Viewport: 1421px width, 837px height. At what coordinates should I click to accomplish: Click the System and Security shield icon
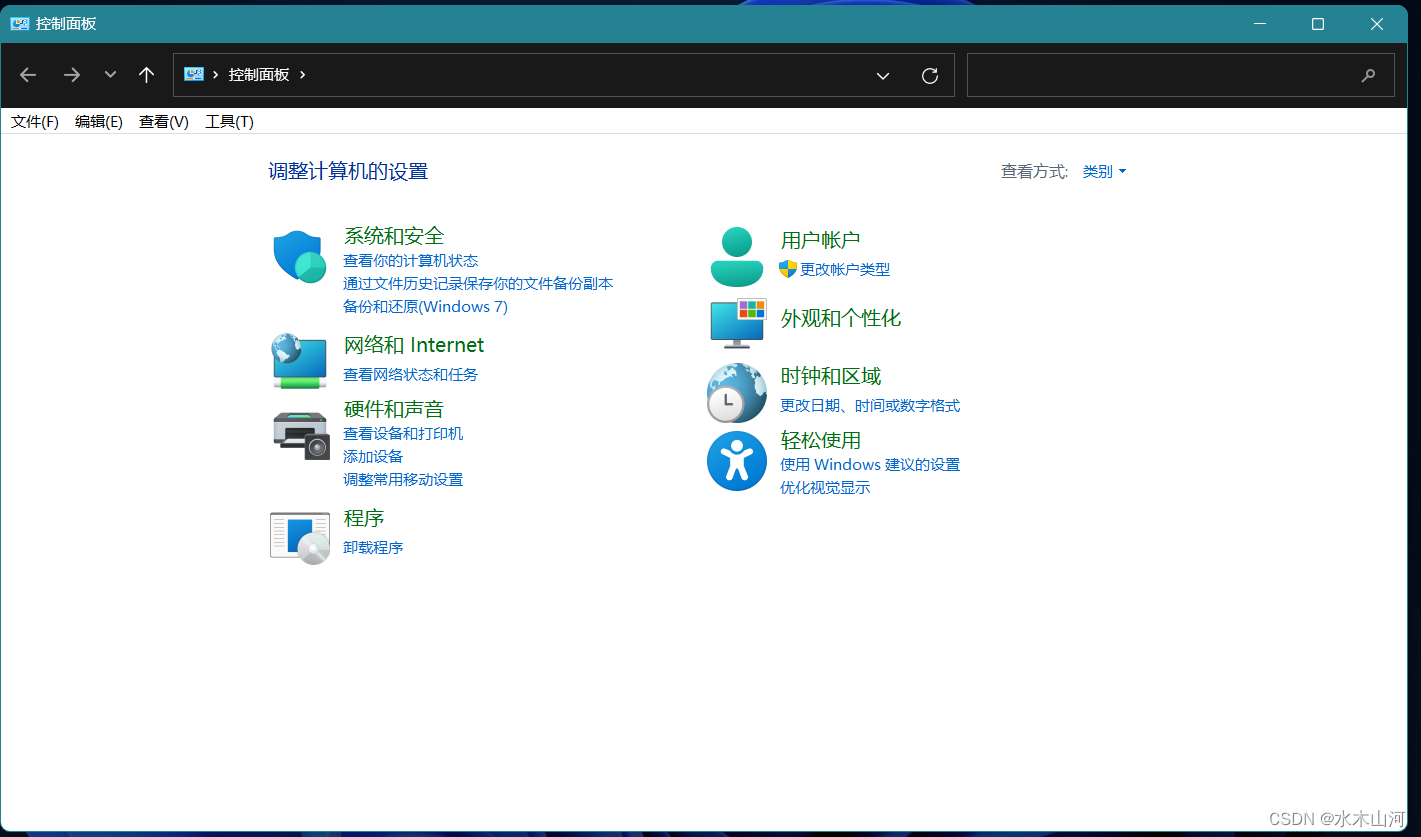[x=300, y=257]
